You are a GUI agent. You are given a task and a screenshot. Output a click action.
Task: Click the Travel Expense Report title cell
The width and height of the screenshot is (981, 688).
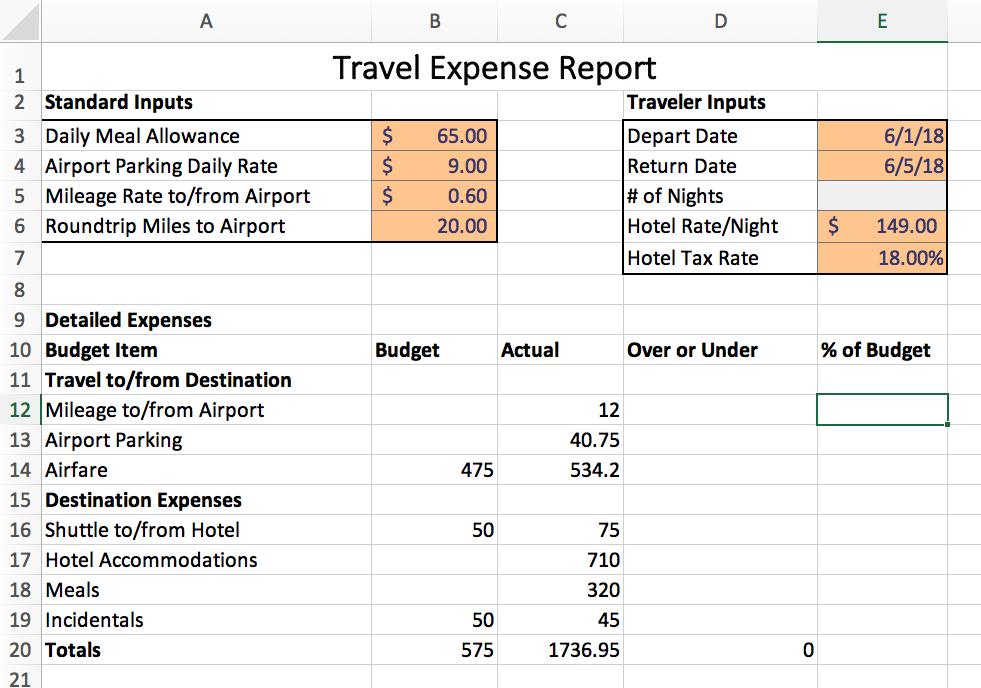pos(494,67)
